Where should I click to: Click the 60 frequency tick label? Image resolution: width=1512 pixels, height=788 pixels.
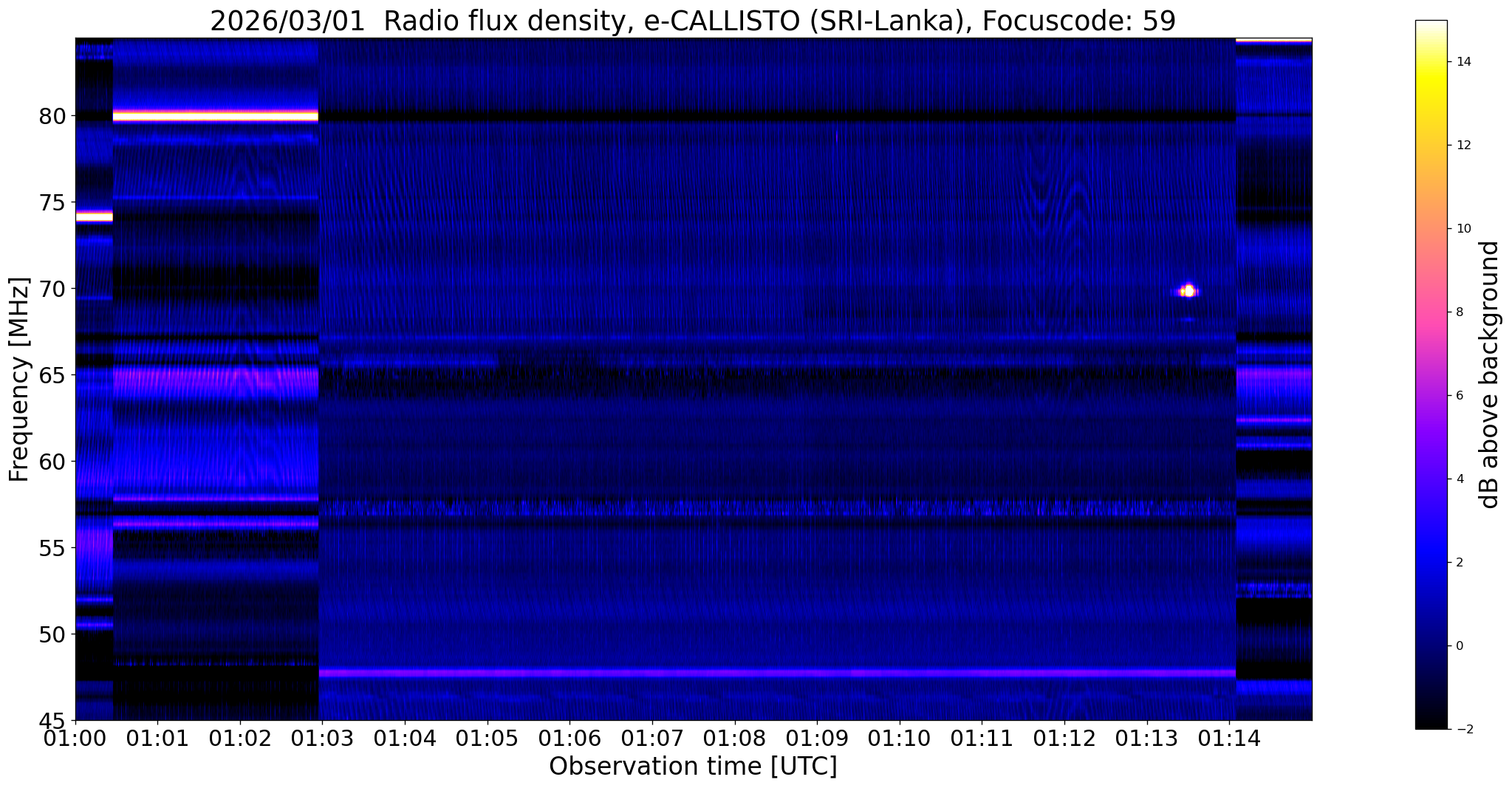tap(52, 462)
